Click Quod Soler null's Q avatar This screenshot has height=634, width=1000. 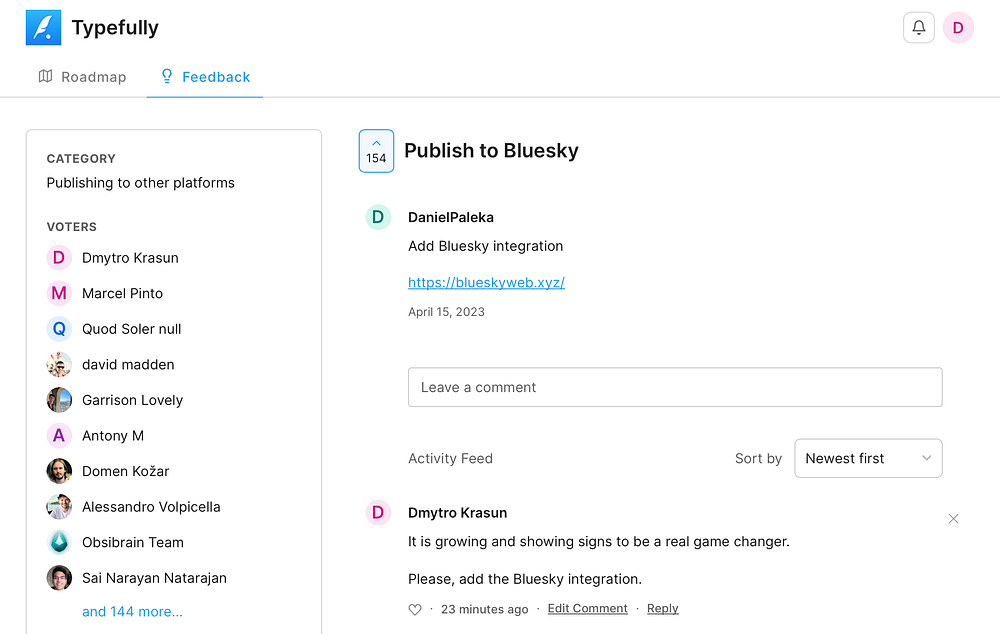59,329
